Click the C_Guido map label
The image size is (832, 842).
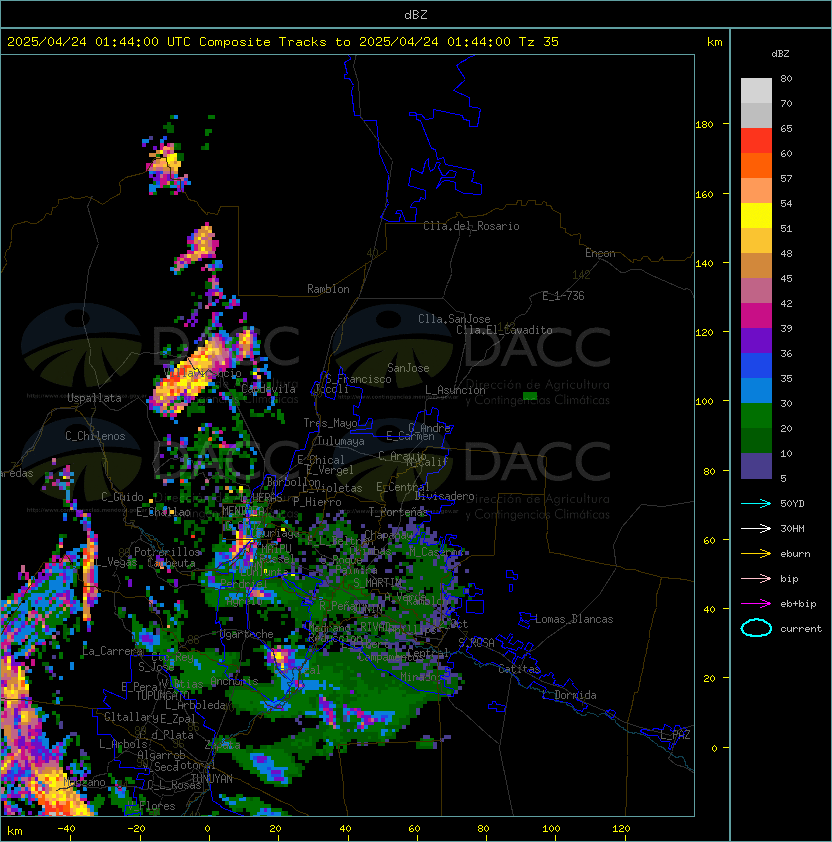tap(122, 497)
